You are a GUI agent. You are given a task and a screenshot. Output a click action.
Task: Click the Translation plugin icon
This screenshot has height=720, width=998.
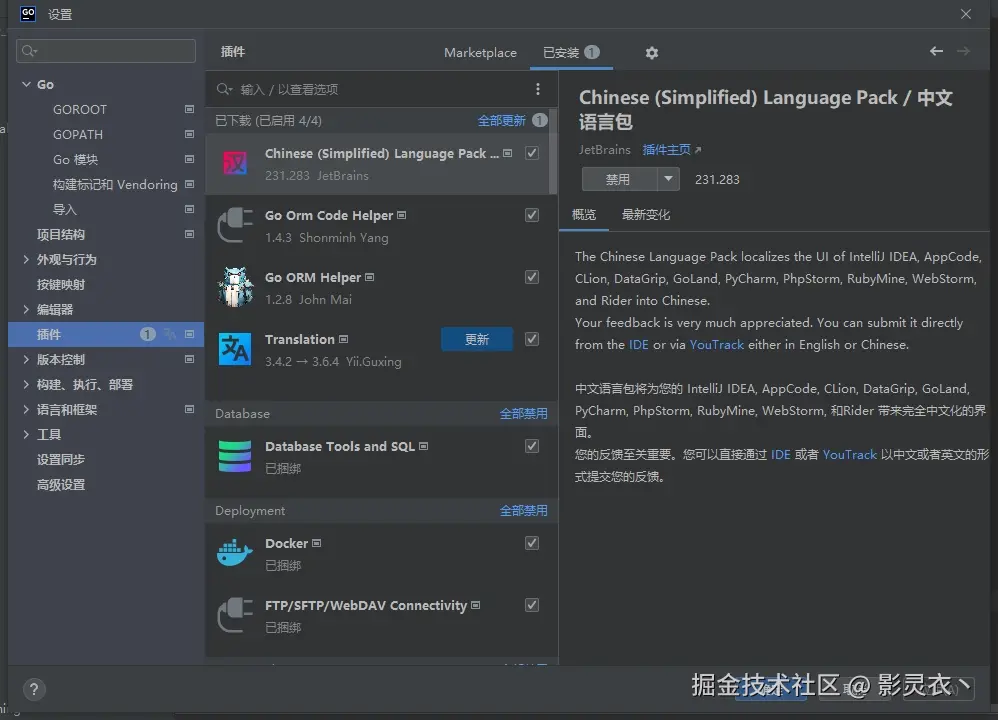(x=235, y=349)
